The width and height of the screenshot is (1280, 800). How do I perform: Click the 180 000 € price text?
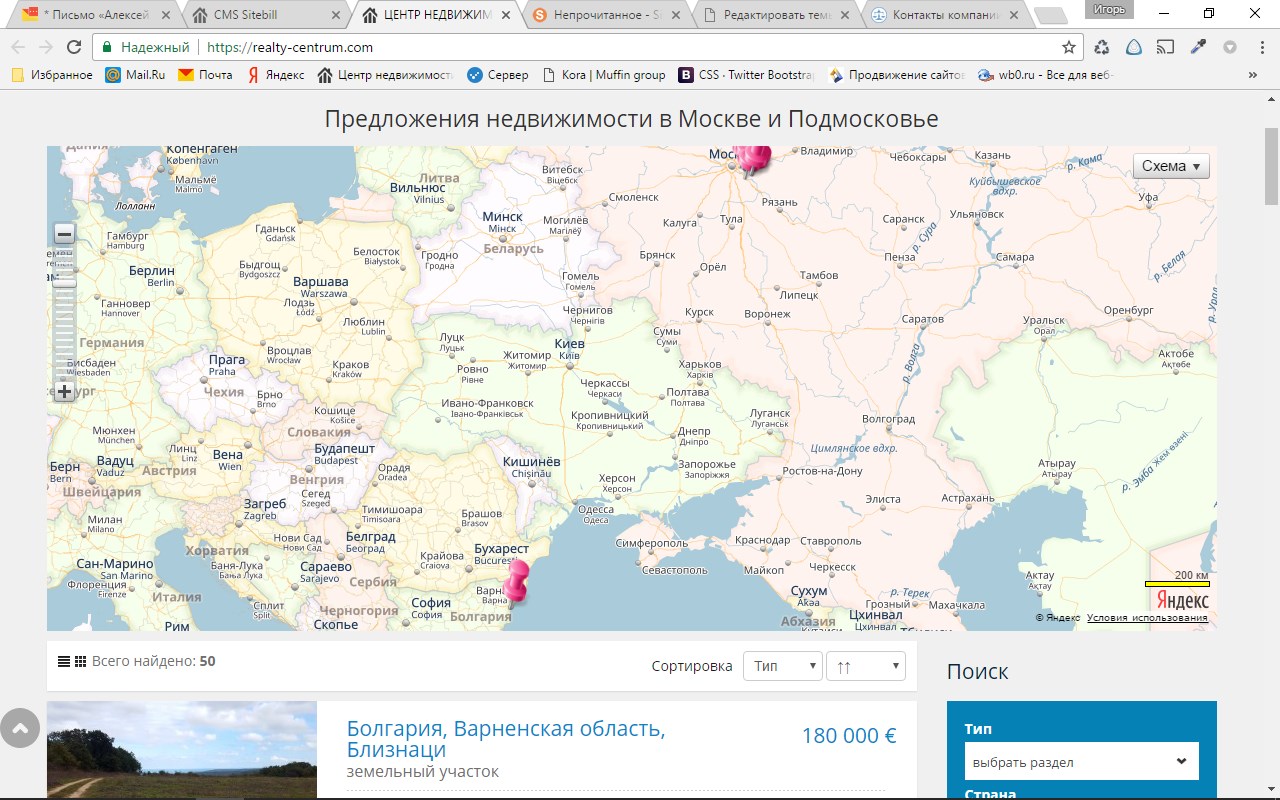(849, 736)
